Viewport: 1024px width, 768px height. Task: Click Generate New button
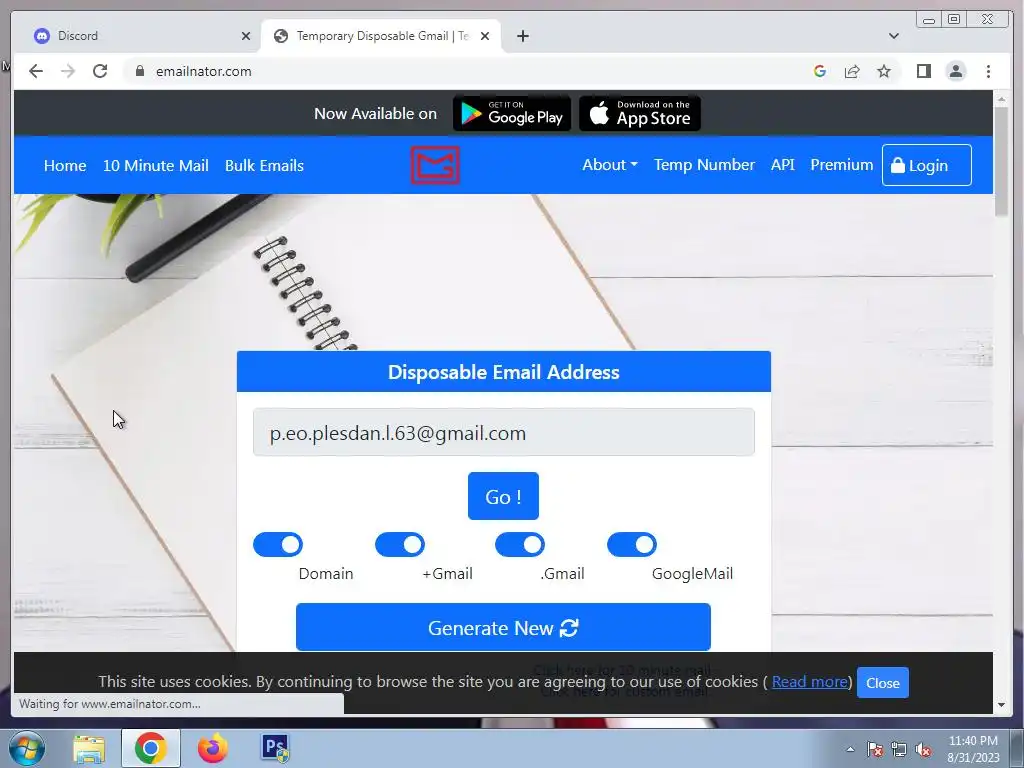[x=504, y=628]
